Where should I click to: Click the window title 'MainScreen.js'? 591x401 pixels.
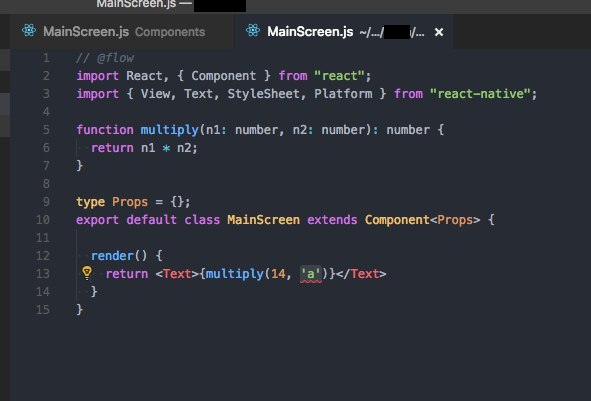pyautogui.click(x=136, y=4)
